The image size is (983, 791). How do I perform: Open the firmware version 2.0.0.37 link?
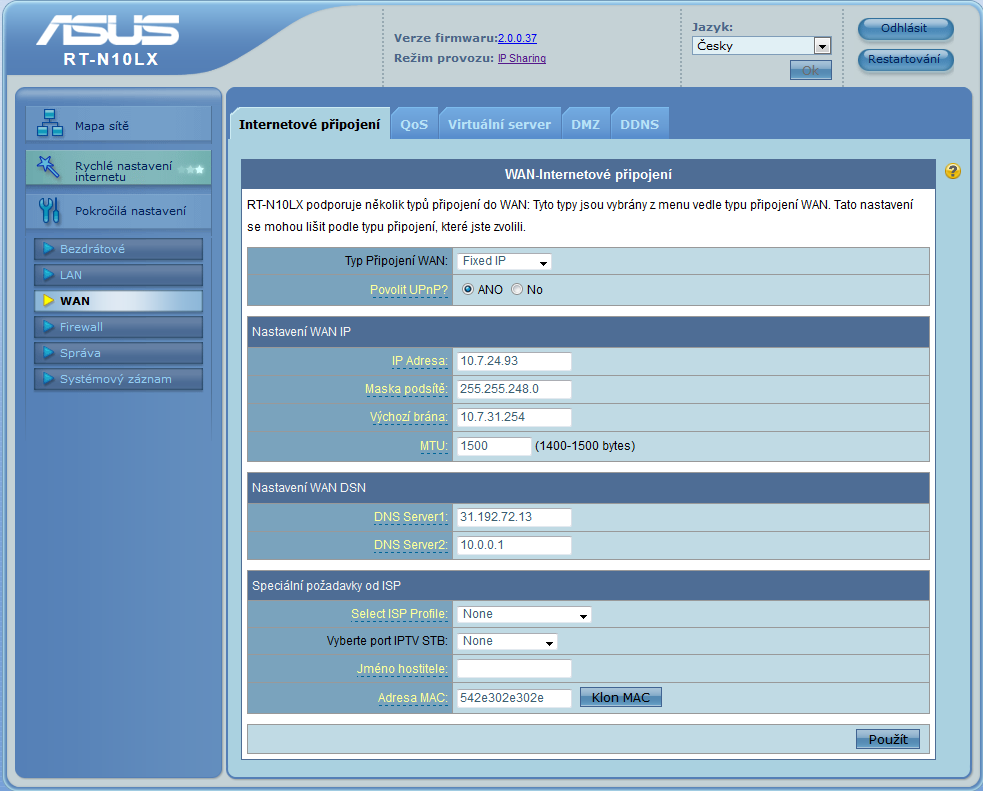(517, 38)
